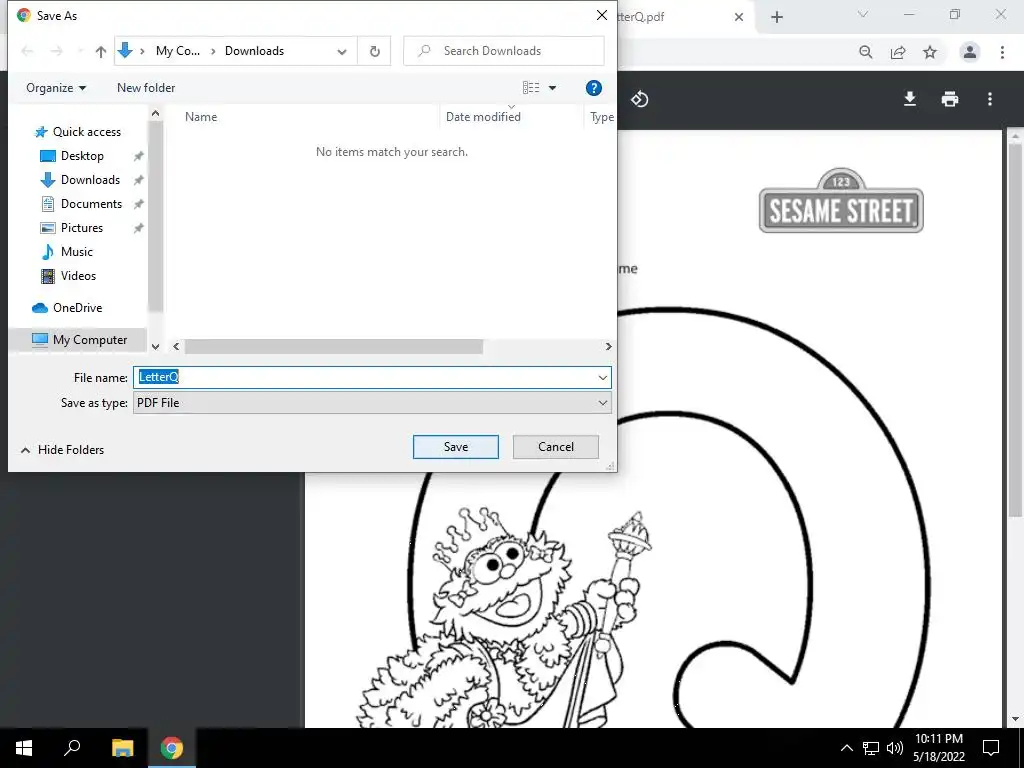Open Windows taskbar search

[x=72, y=748]
